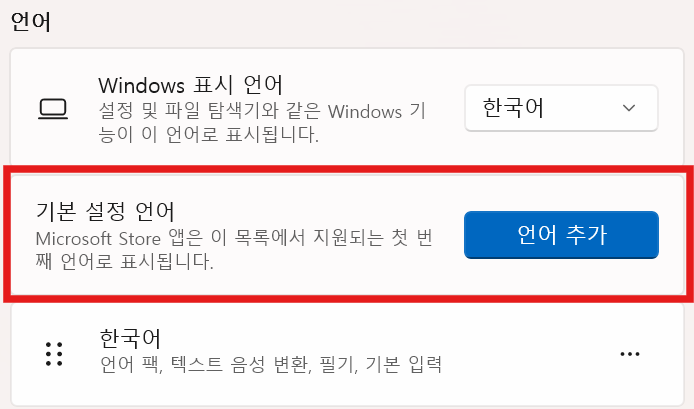Image resolution: width=694 pixels, height=409 pixels.
Task: Click the 기본 설정 언어 title text
Action: point(105,212)
